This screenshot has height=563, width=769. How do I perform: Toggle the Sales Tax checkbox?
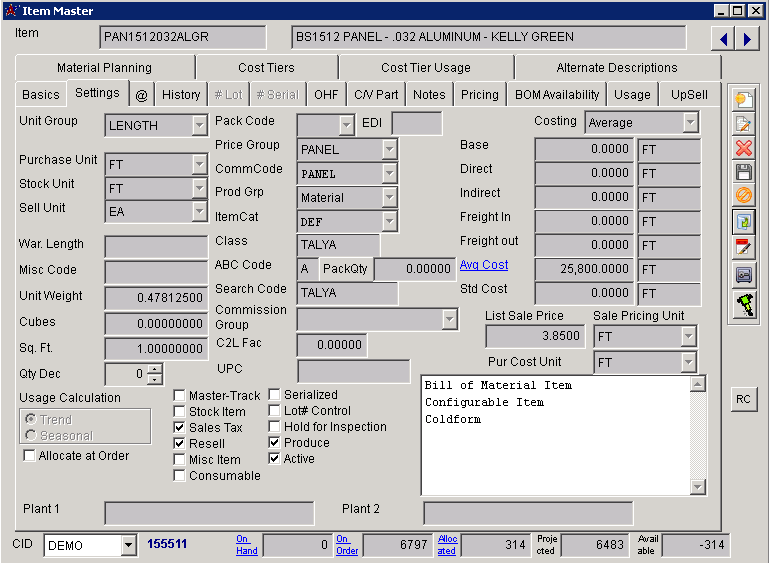tap(179, 428)
